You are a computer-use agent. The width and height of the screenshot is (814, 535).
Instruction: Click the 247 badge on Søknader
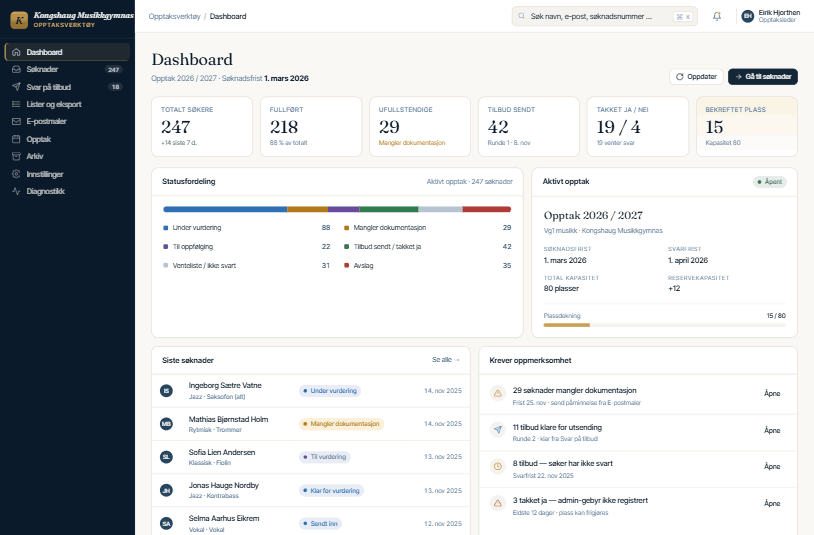coord(114,70)
